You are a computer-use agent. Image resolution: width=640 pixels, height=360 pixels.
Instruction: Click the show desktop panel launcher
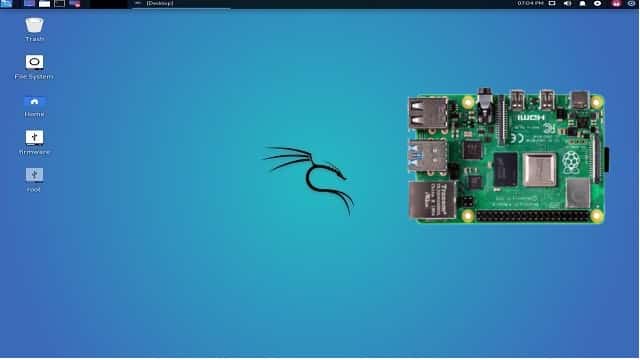tap(29, 4)
